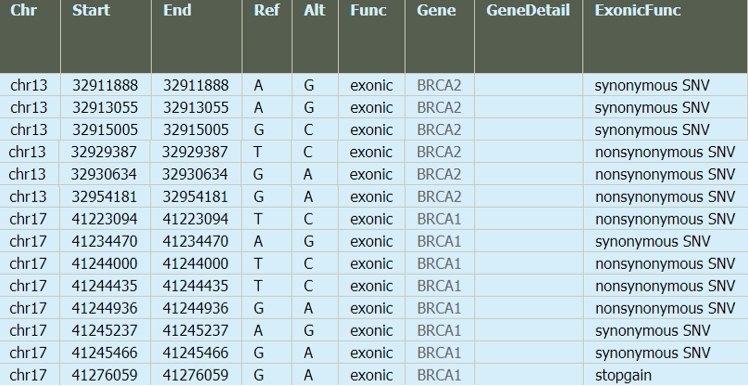This screenshot has width=748, height=386.
Task: Select Start cell 32954181
Action: (x=104, y=197)
